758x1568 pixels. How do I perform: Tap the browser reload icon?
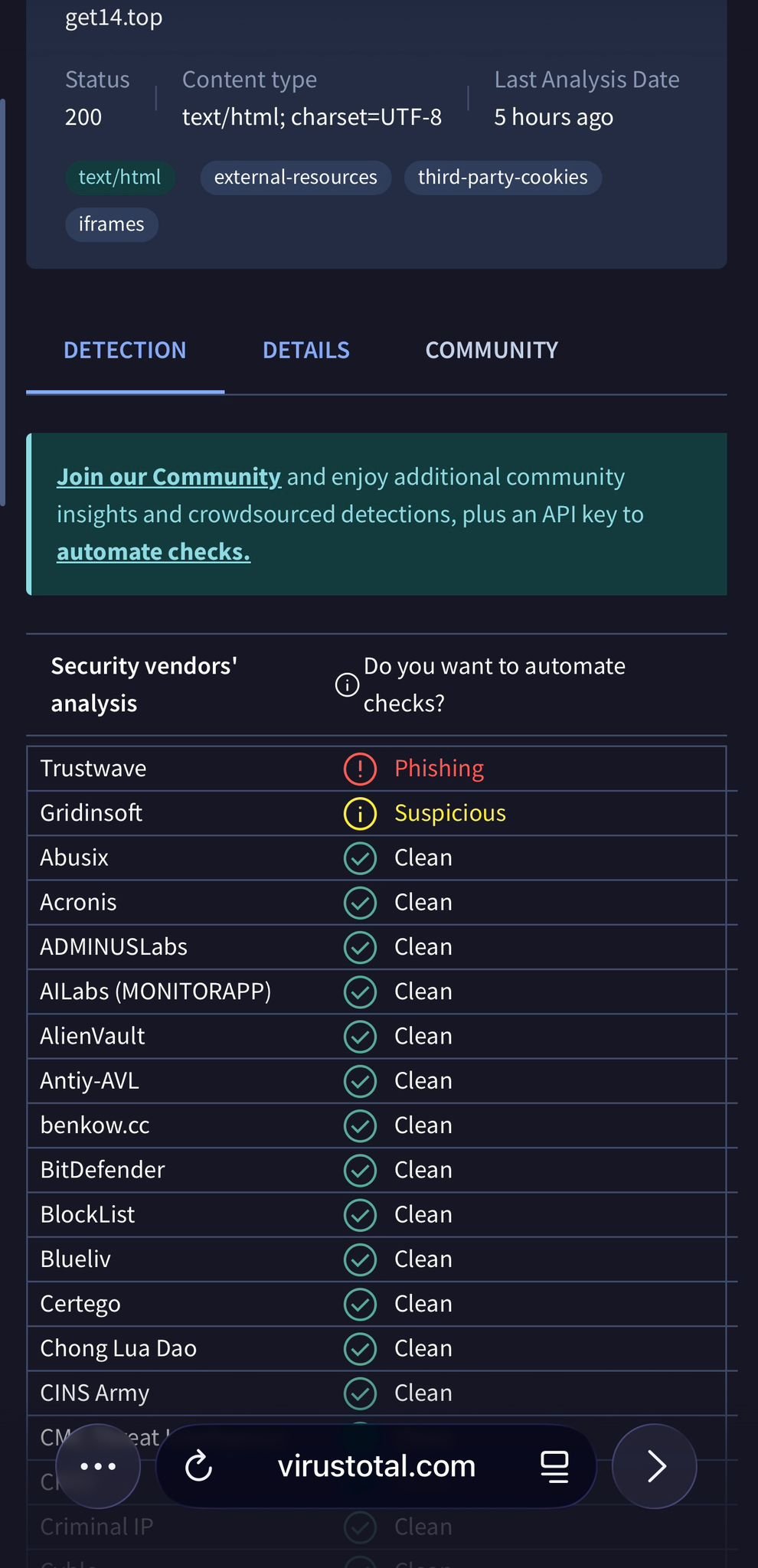tap(198, 1467)
